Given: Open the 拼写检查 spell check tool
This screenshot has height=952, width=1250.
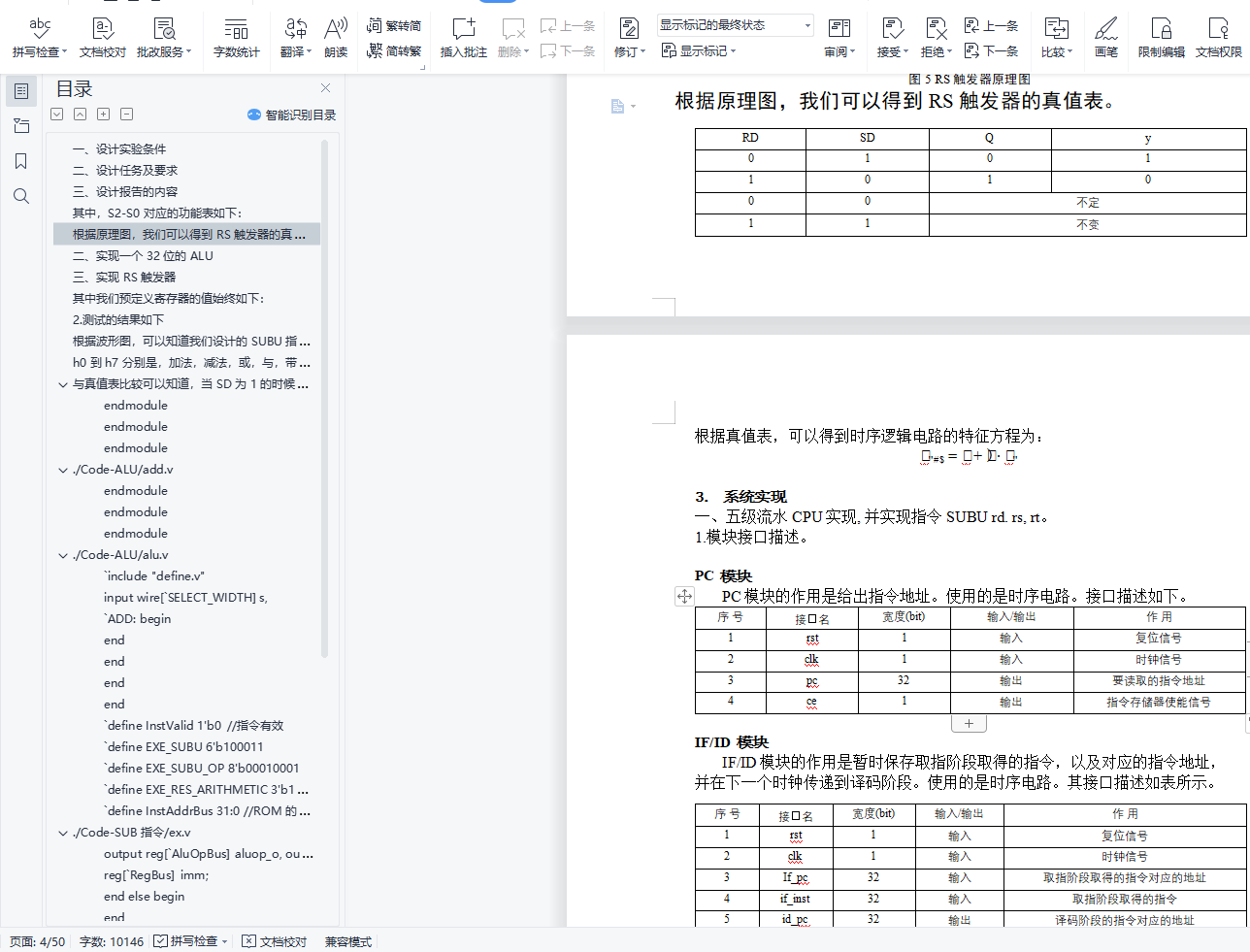Looking at the screenshot, I should (40, 37).
